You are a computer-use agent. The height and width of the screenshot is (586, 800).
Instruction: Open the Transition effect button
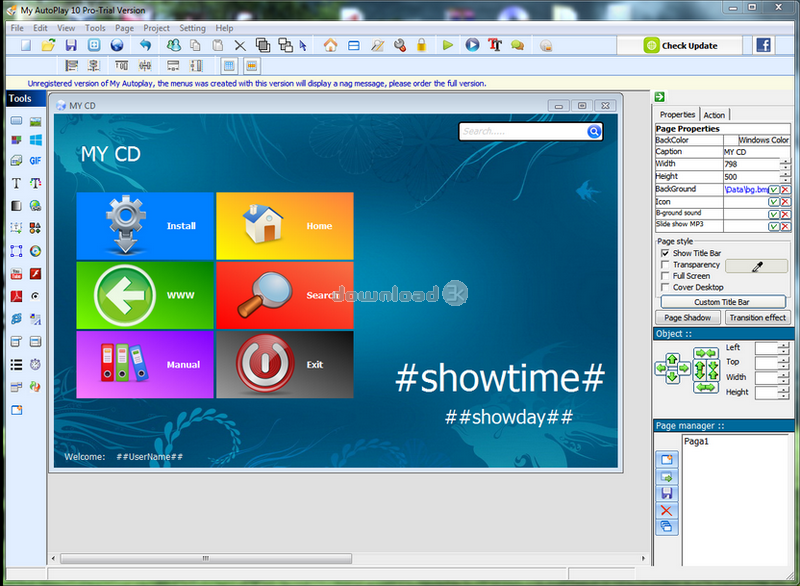tap(758, 318)
